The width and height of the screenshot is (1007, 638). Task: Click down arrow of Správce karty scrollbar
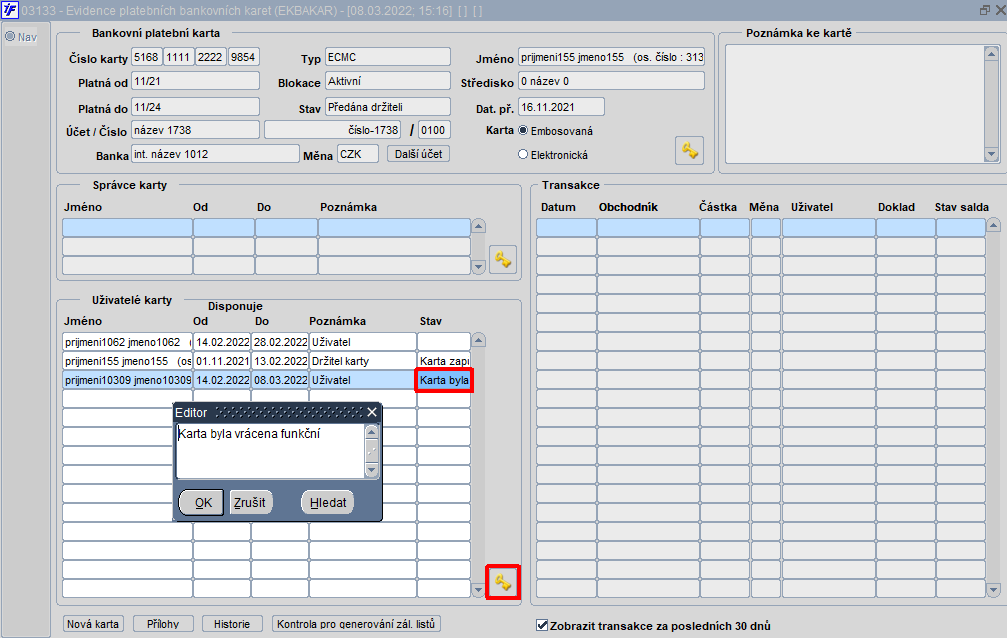(478, 267)
